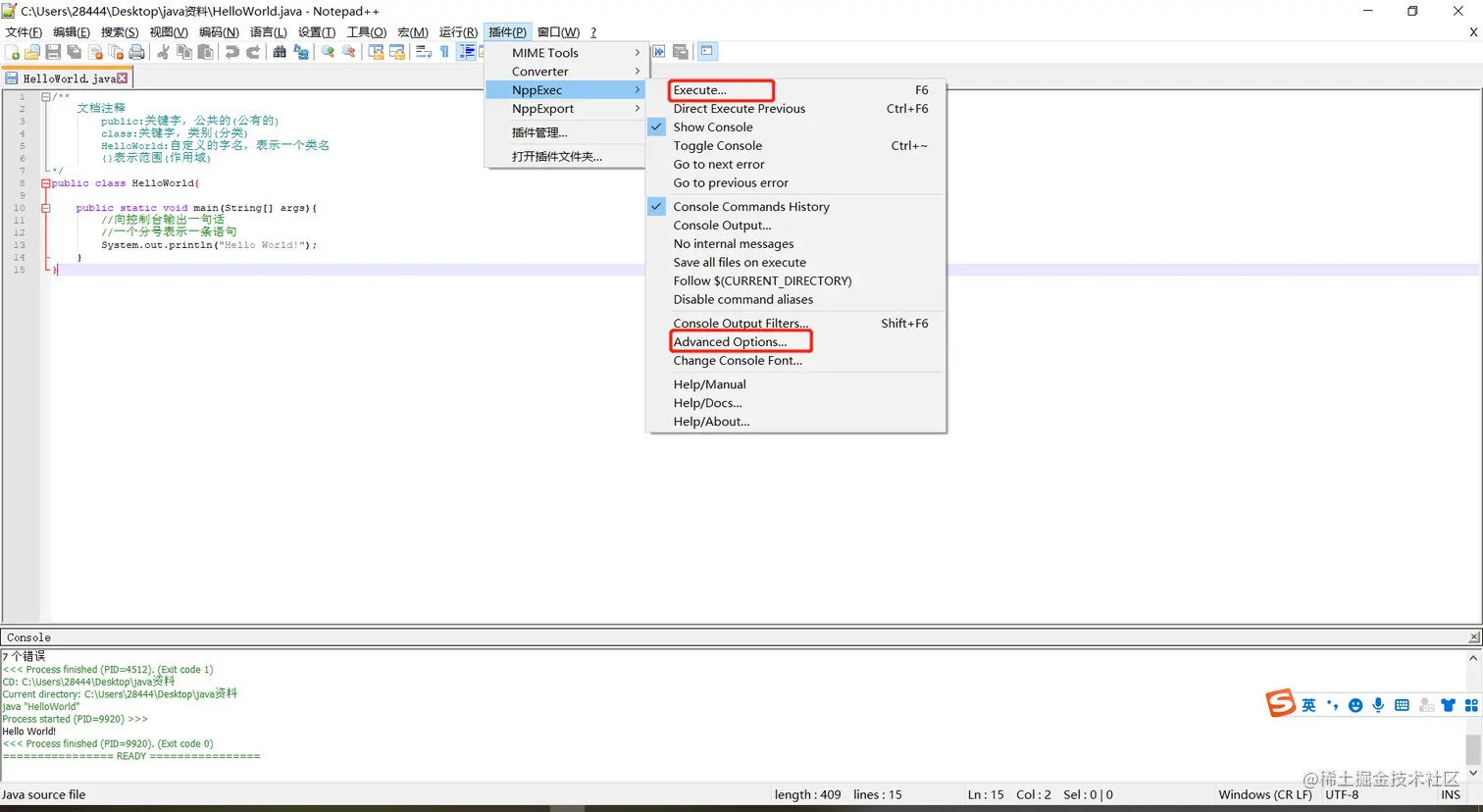Expand MIME Tools submenu
Screen dimensions: 1483x812
coord(565,53)
